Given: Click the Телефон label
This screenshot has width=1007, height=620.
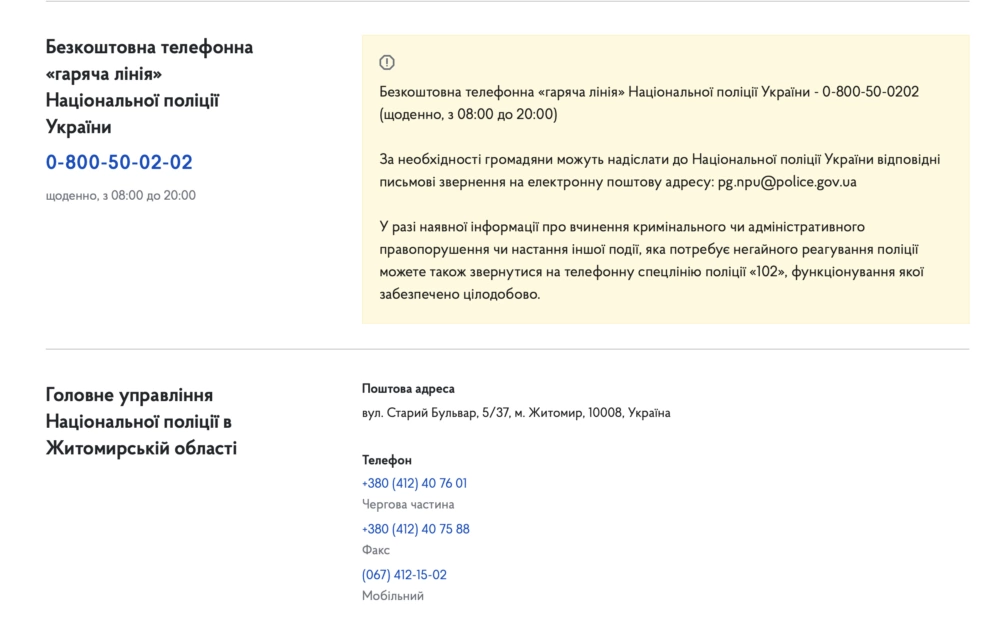Looking at the screenshot, I should 387,460.
